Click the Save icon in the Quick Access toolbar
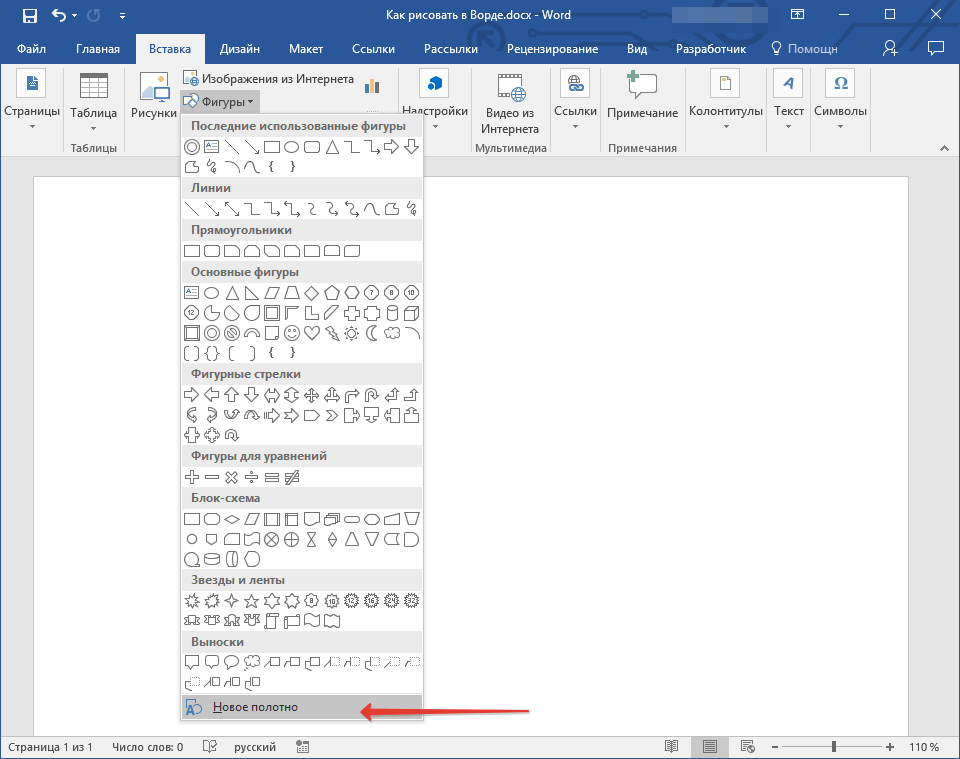 click(x=29, y=15)
